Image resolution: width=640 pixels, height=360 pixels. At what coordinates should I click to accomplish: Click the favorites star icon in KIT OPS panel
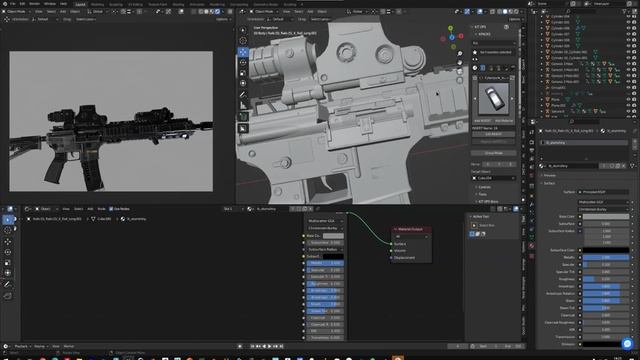475,52
